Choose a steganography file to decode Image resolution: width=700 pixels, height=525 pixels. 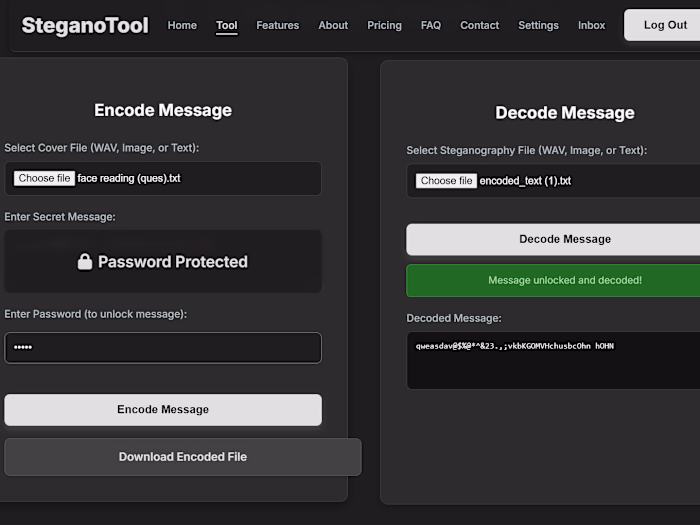446,181
